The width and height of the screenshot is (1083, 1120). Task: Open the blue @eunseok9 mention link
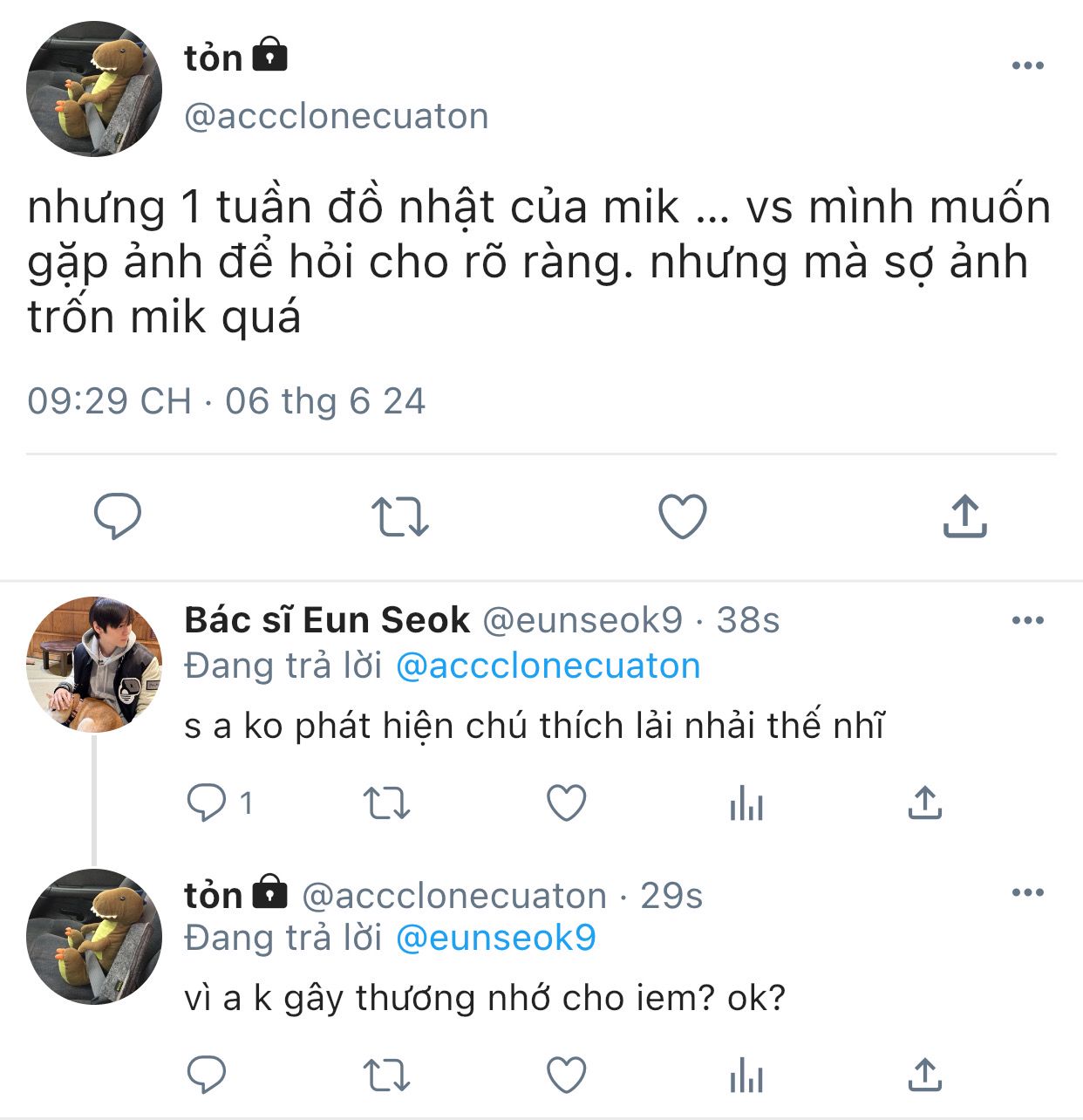click(495, 939)
